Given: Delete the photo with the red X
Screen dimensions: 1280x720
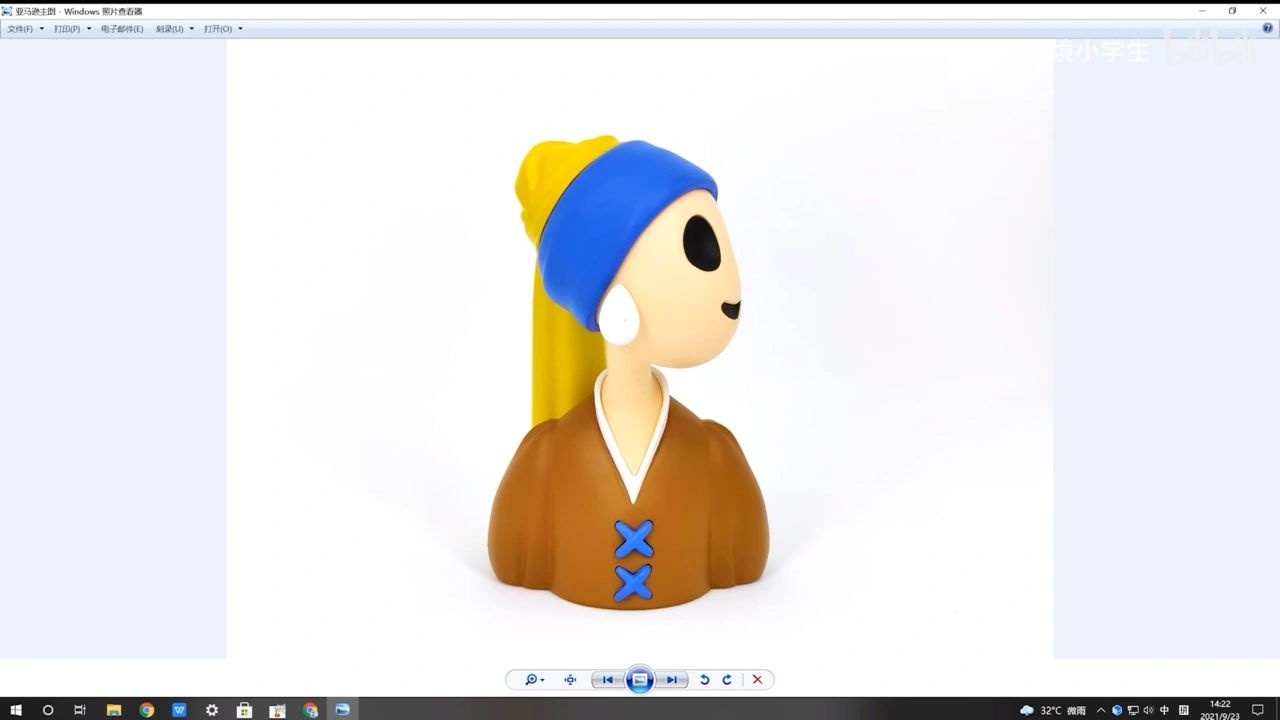Looking at the screenshot, I should 757,680.
